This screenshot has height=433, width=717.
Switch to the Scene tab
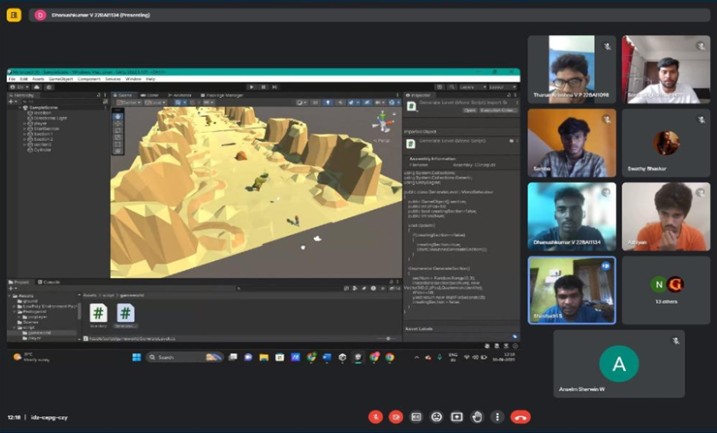tap(123, 95)
